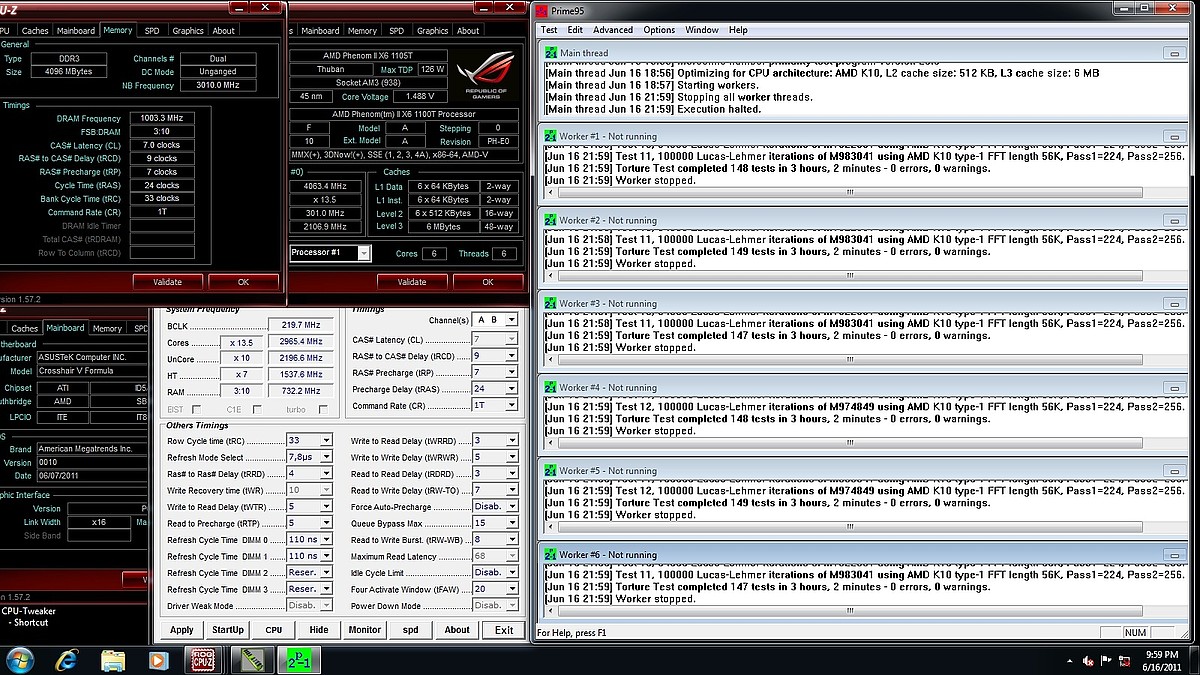Switch to ROG CPU-Z taskbar icon
Screen dimensions: 1200x675
[x=204, y=660]
